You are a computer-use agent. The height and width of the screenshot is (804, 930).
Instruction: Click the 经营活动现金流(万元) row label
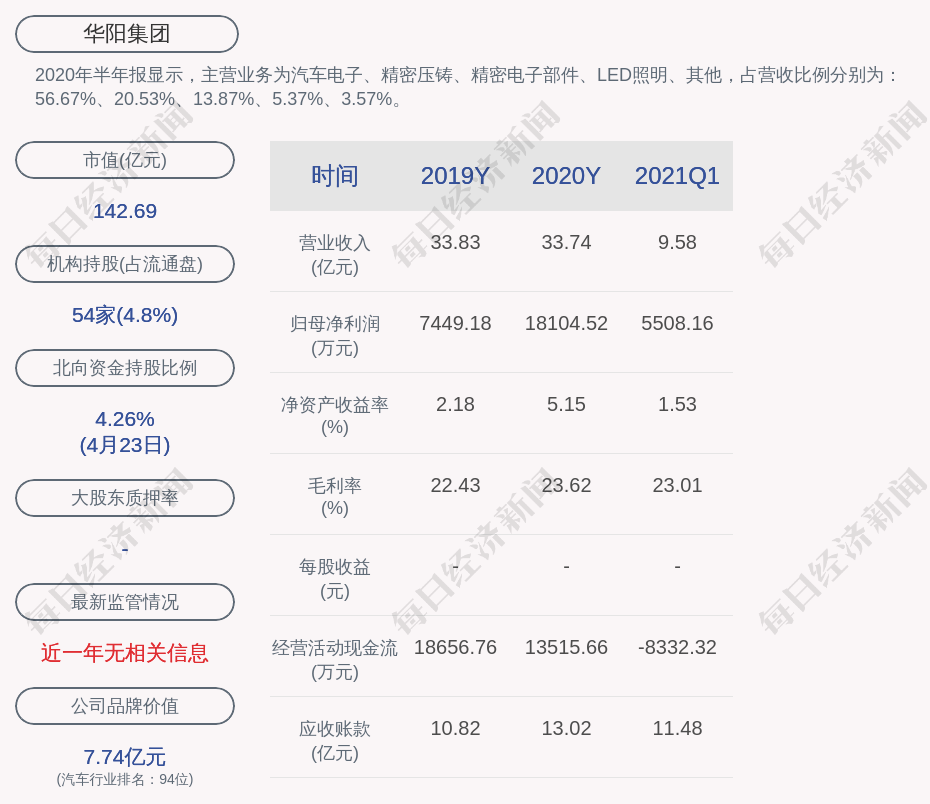[335, 659]
